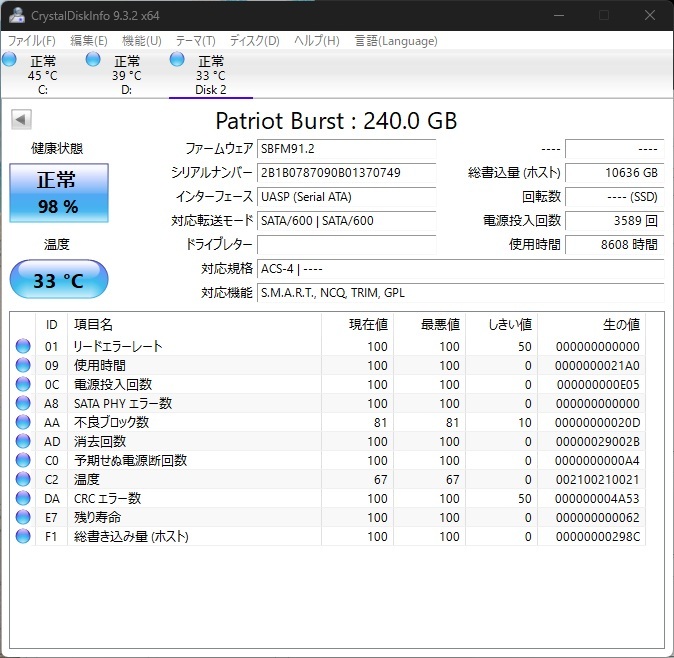Click the blue orb for attribute AA
Screen dimensions: 674x658
point(23,422)
